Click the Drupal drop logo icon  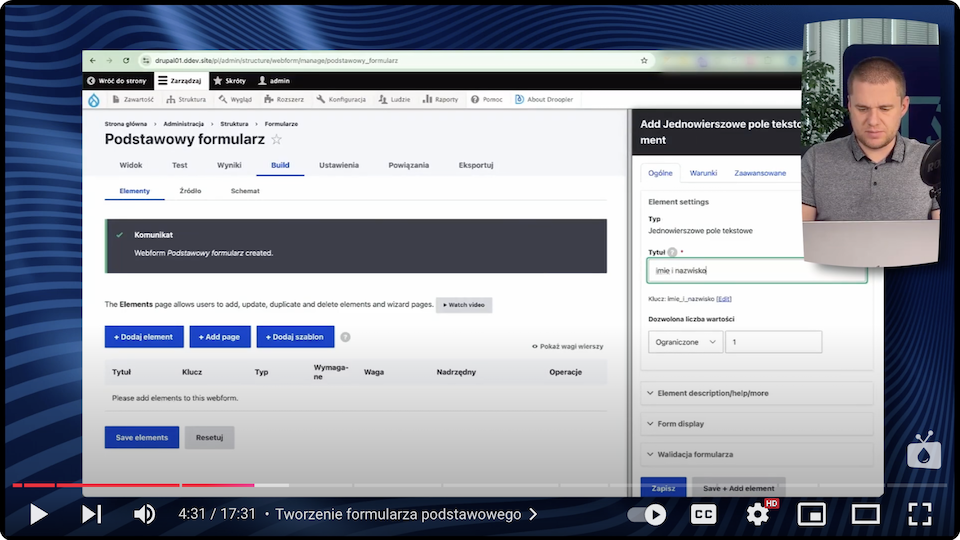tap(94, 100)
